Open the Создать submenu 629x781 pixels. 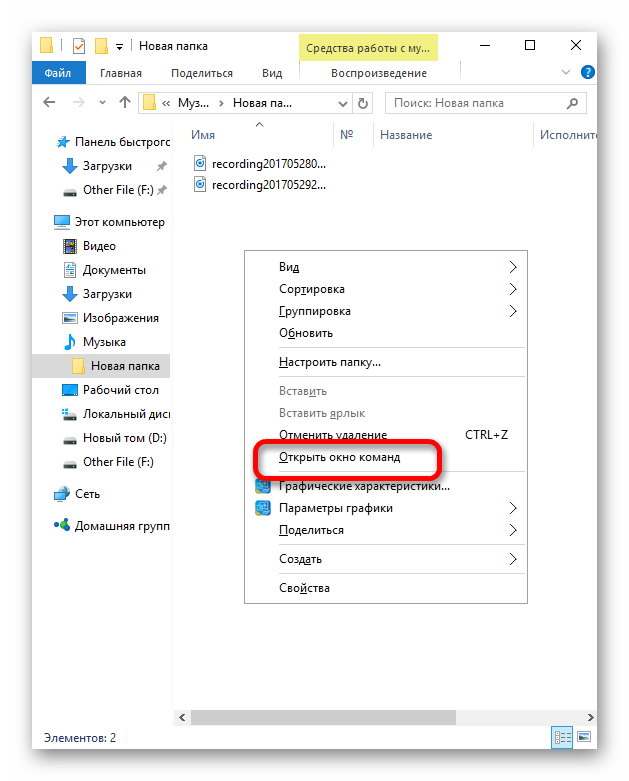click(385, 559)
